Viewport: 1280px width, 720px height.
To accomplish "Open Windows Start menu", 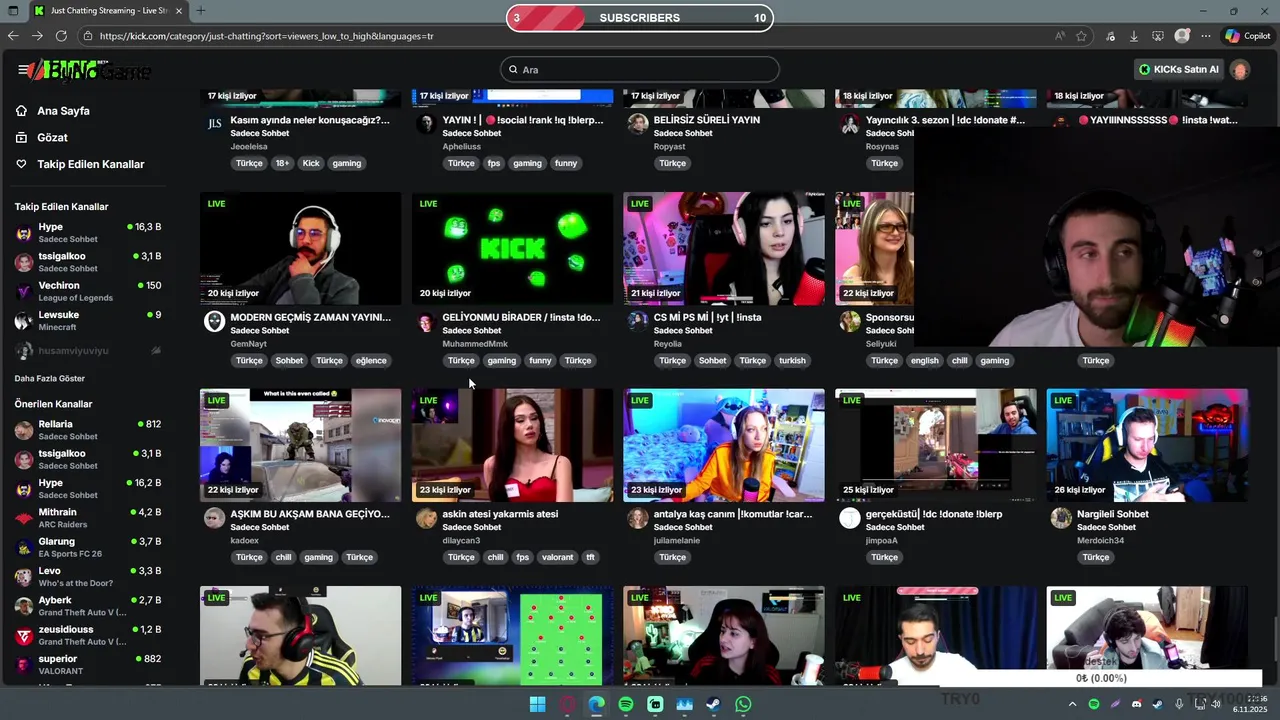I will (537, 705).
